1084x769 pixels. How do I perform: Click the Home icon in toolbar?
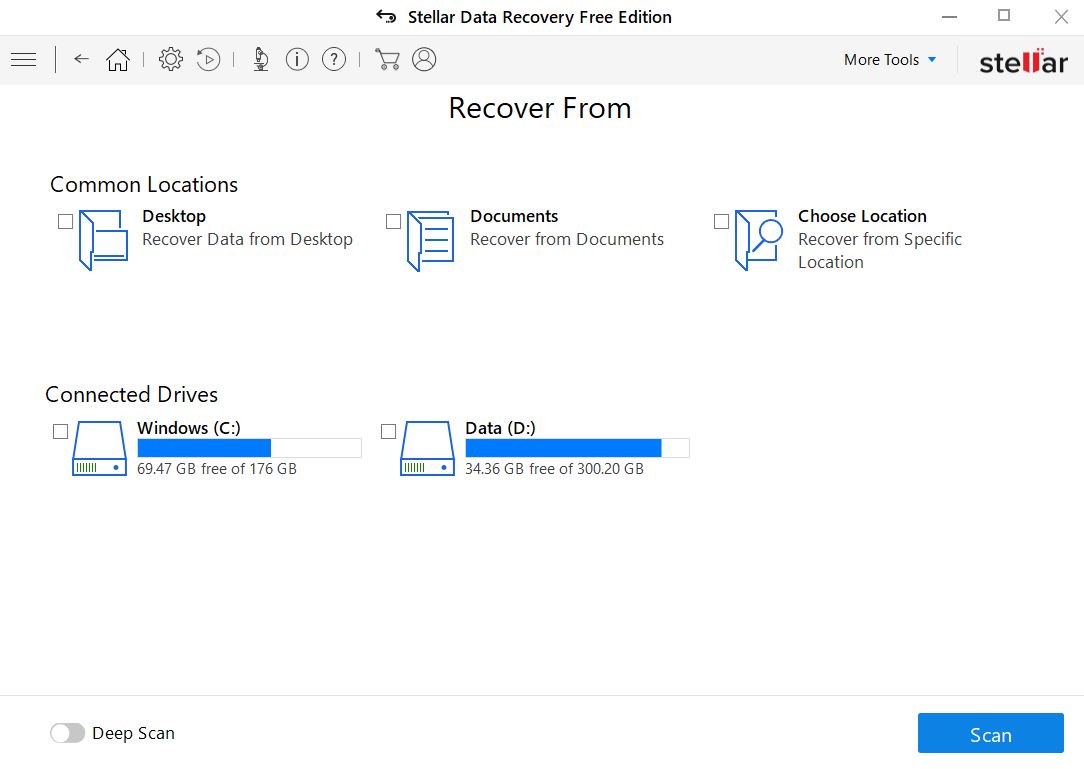pyautogui.click(x=118, y=59)
